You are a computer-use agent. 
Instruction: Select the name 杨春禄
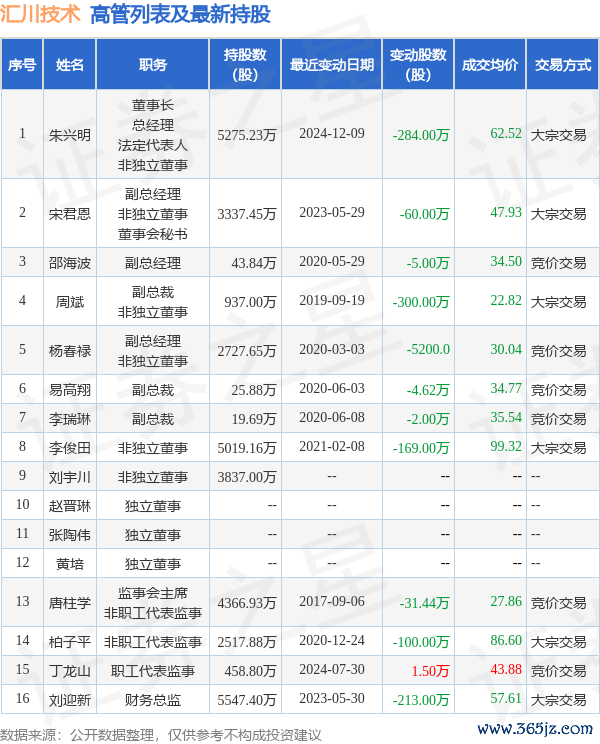pyautogui.click(x=70, y=351)
